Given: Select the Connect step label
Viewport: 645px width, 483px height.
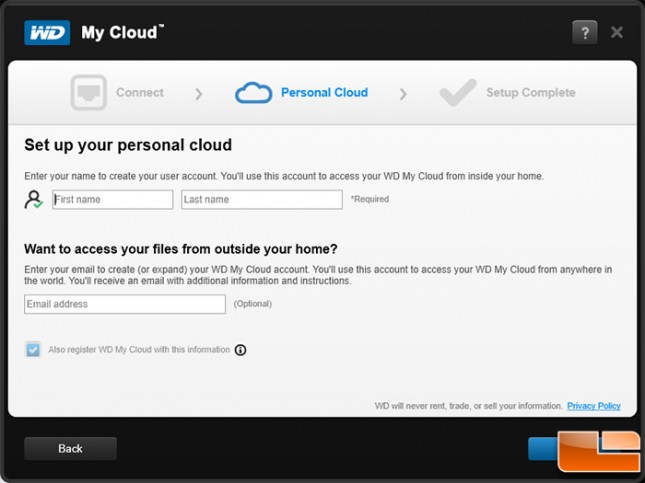Looking at the screenshot, I should (x=140, y=93).
